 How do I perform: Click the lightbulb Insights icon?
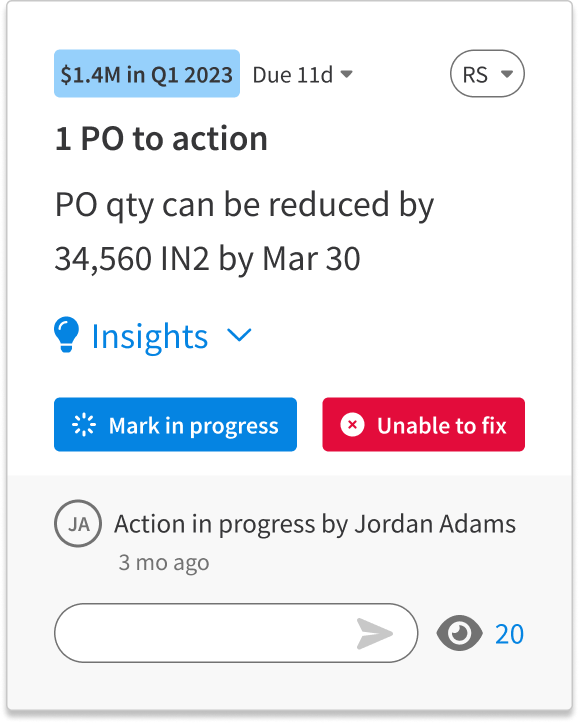(x=66, y=335)
